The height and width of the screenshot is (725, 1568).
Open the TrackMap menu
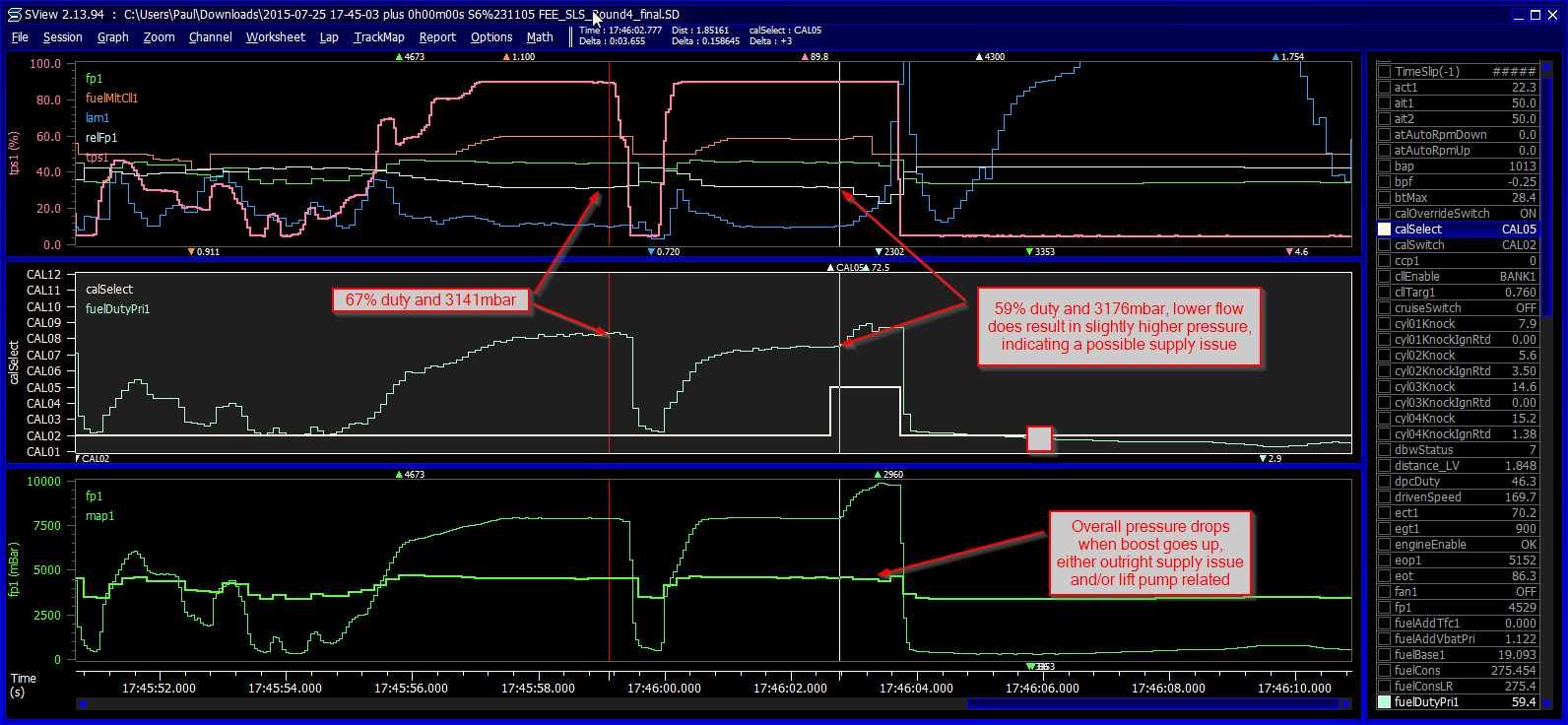pyautogui.click(x=379, y=37)
